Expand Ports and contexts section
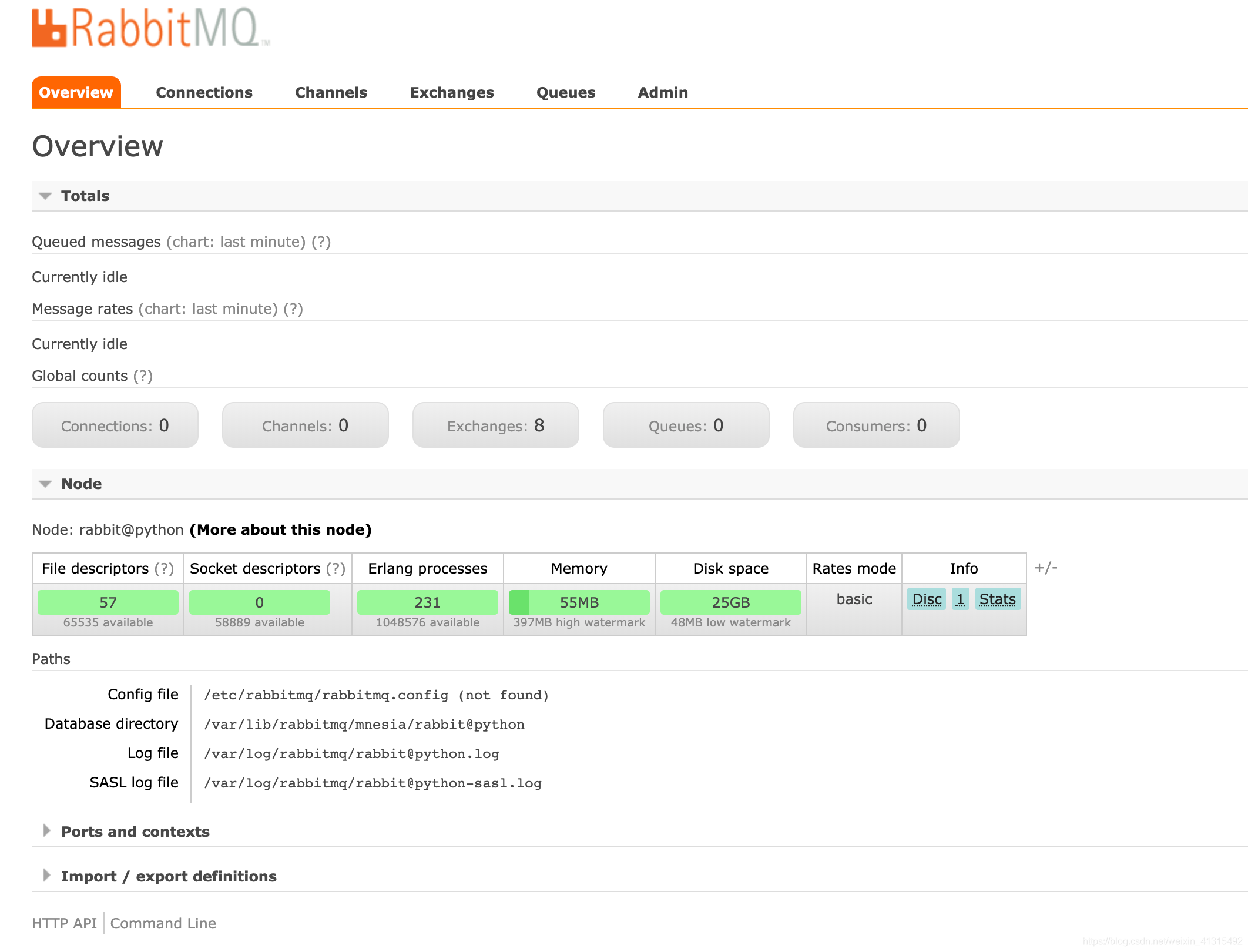The width and height of the screenshot is (1248, 952). (x=135, y=832)
